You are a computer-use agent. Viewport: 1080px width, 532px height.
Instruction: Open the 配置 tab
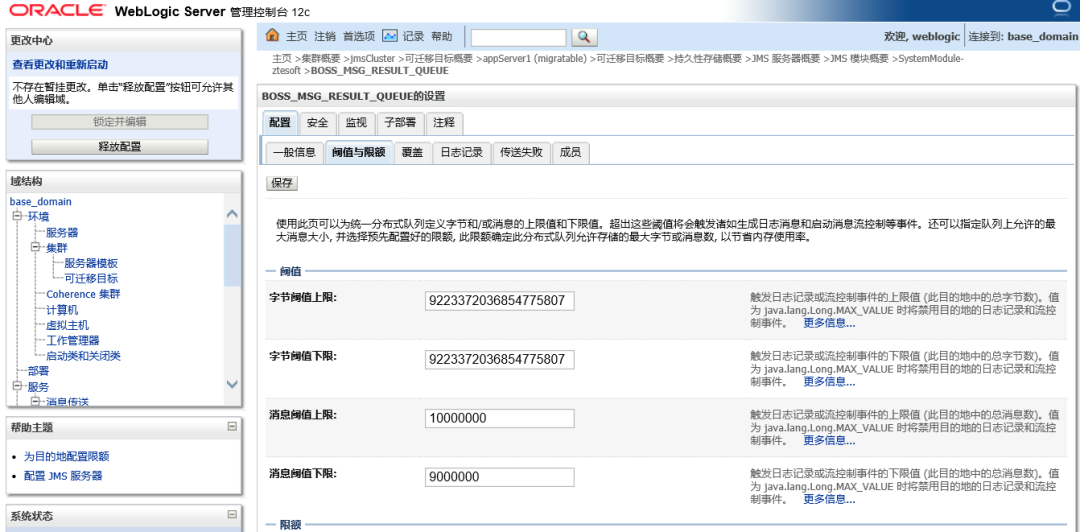tap(280, 123)
